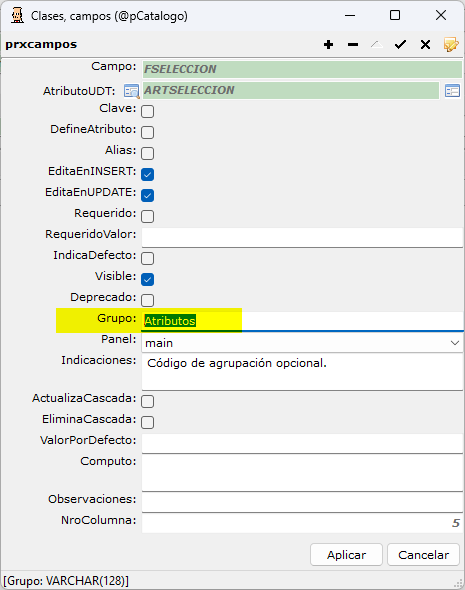
Task: Check the EliminaCascada checkbox
Action: tap(147, 422)
